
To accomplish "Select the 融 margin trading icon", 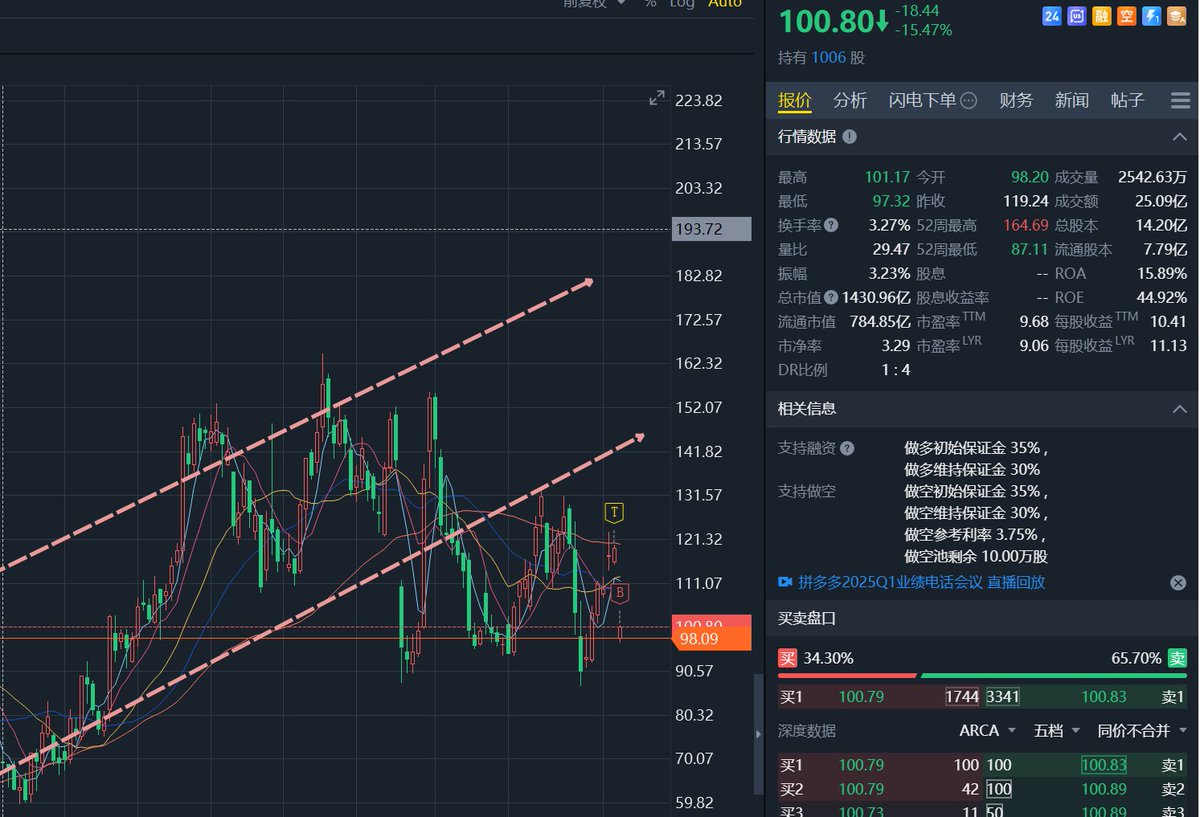I will (x=1101, y=16).
